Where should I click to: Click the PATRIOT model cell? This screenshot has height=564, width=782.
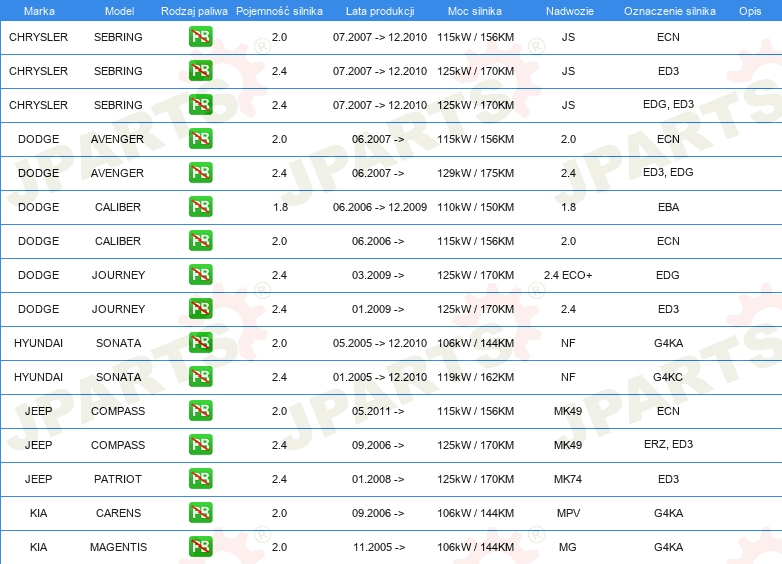point(118,479)
